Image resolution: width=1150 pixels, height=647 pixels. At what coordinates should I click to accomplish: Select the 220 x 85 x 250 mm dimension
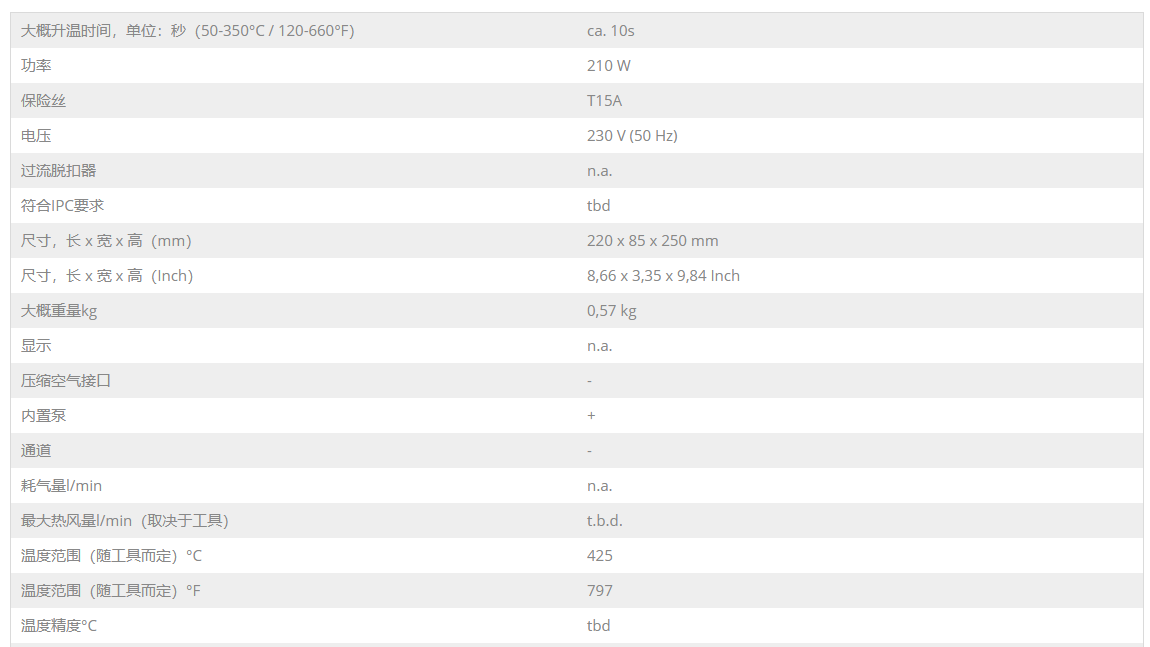click(653, 241)
